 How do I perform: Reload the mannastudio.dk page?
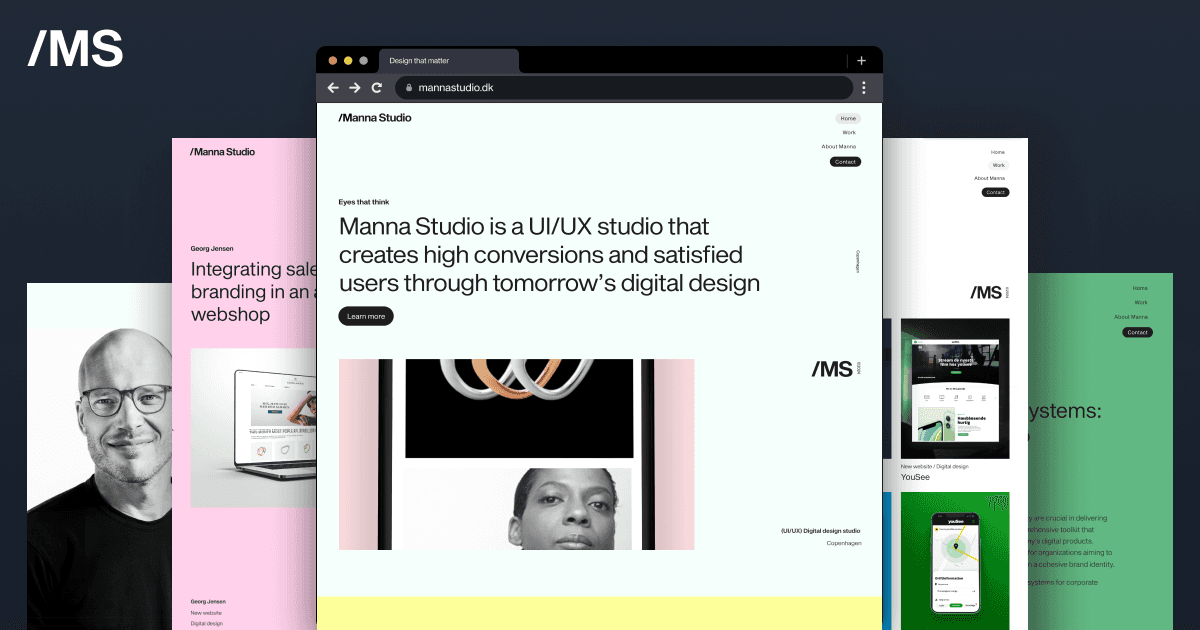(377, 88)
